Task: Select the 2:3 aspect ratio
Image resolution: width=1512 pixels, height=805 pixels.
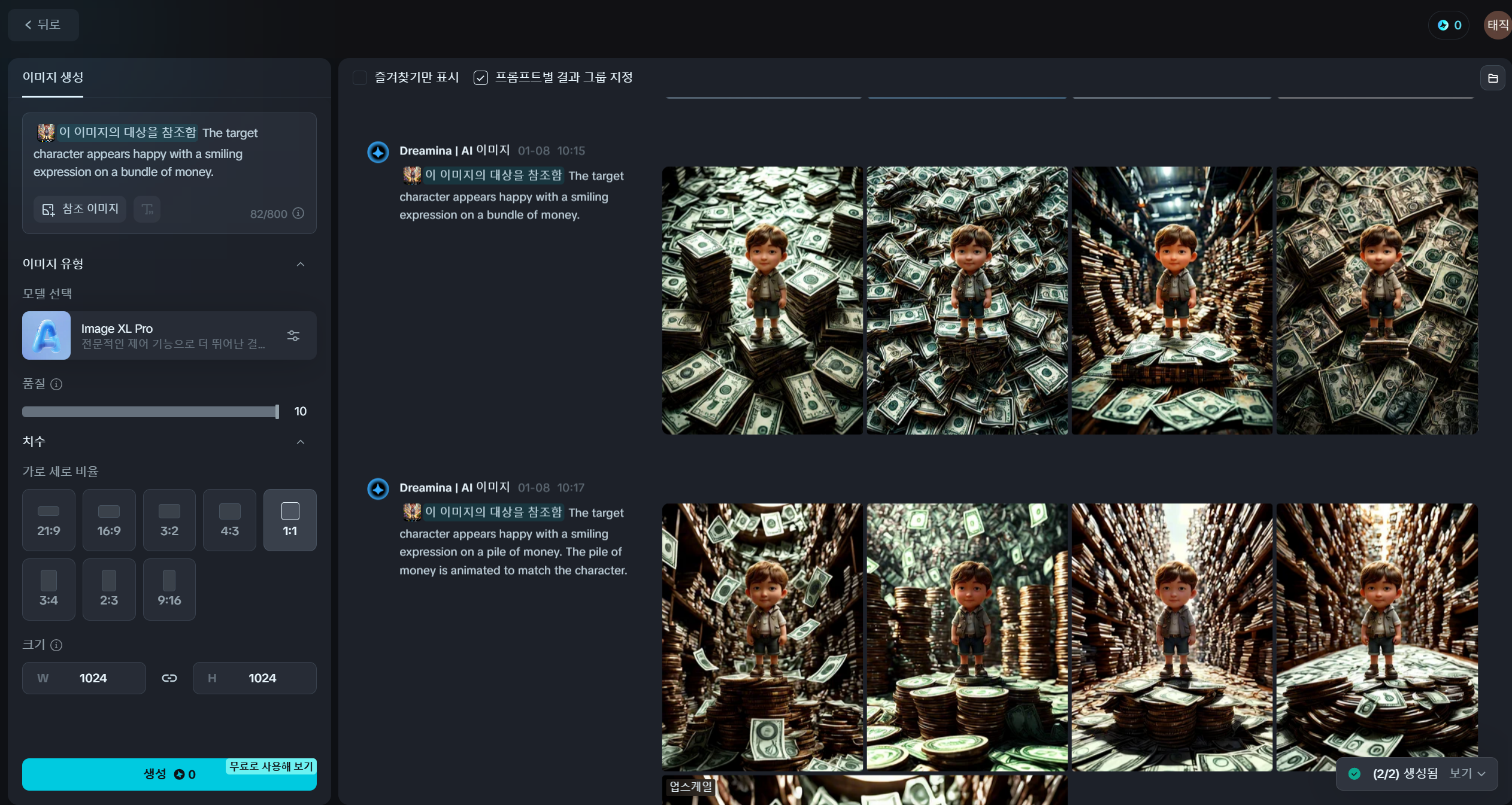Action: [109, 590]
